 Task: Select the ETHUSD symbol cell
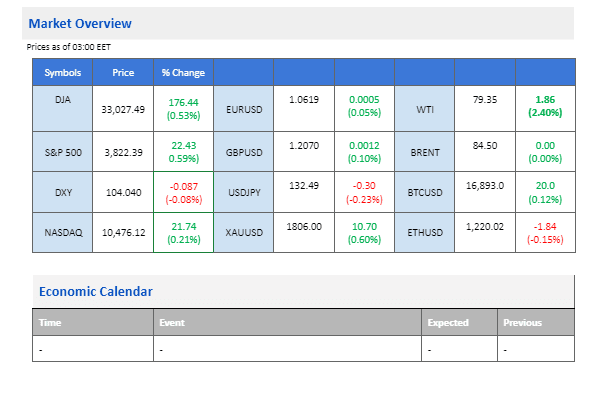tap(425, 233)
